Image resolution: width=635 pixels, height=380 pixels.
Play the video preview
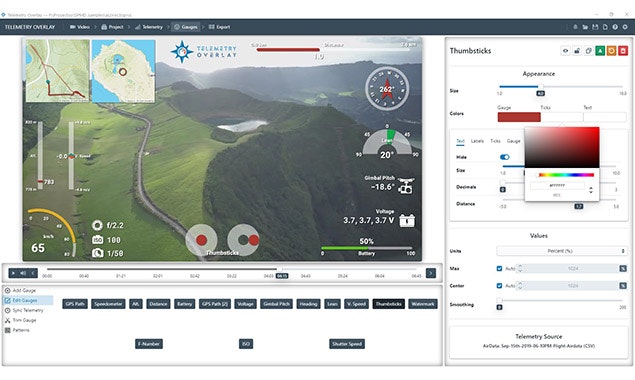[x=13, y=273]
